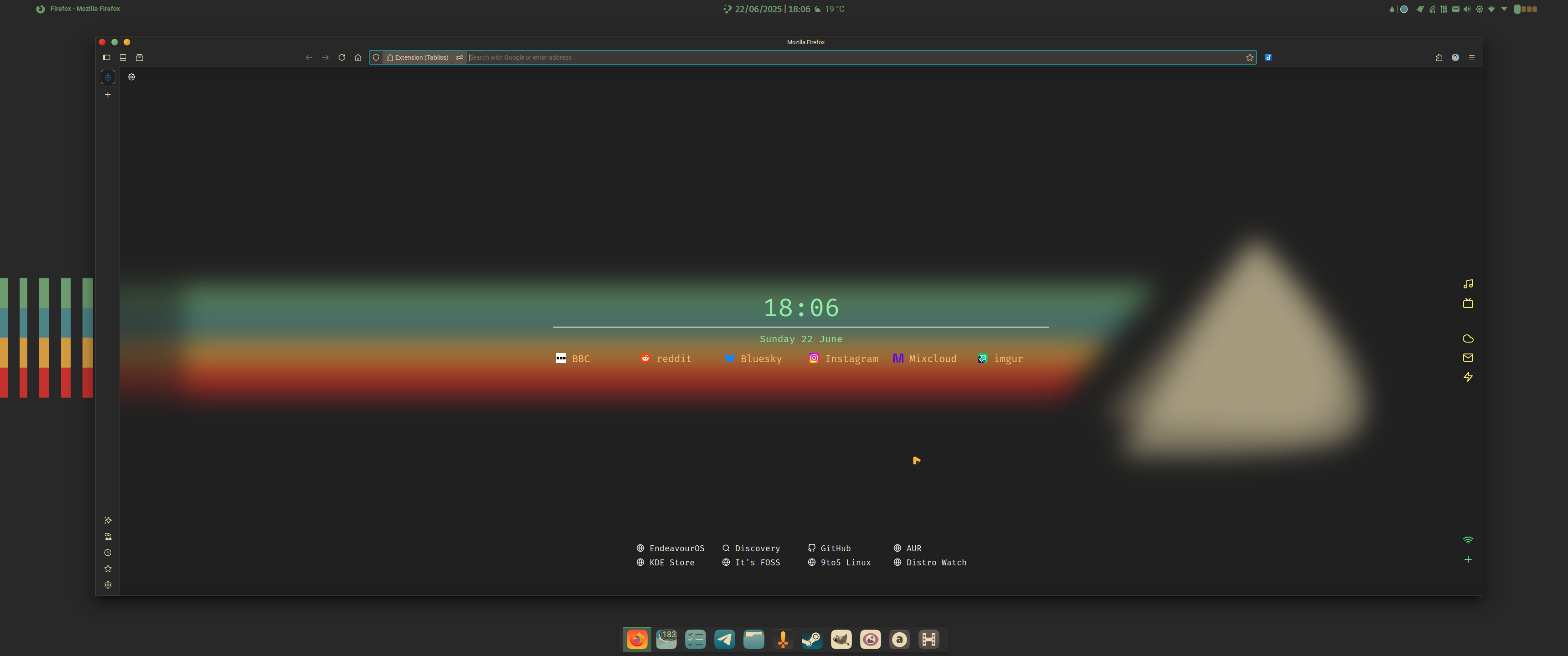Open the mail envelope icon on right panel
Screen dimensions: 1568x656
(x=1468, y=357)
